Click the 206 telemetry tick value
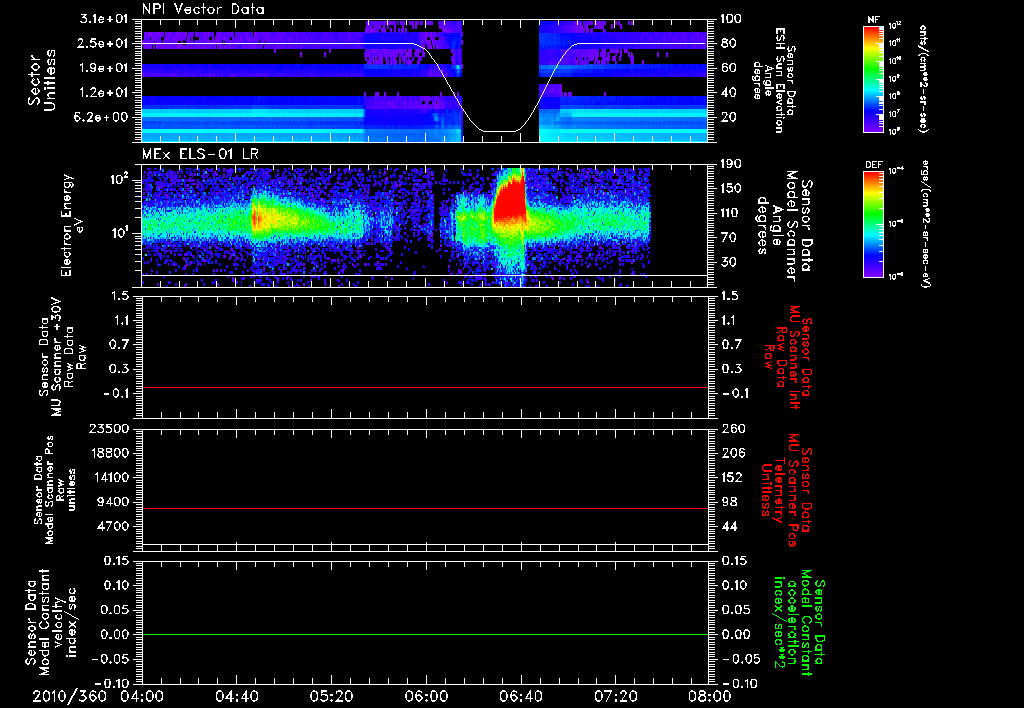1024x708 pixels. (x=731, y=453)
